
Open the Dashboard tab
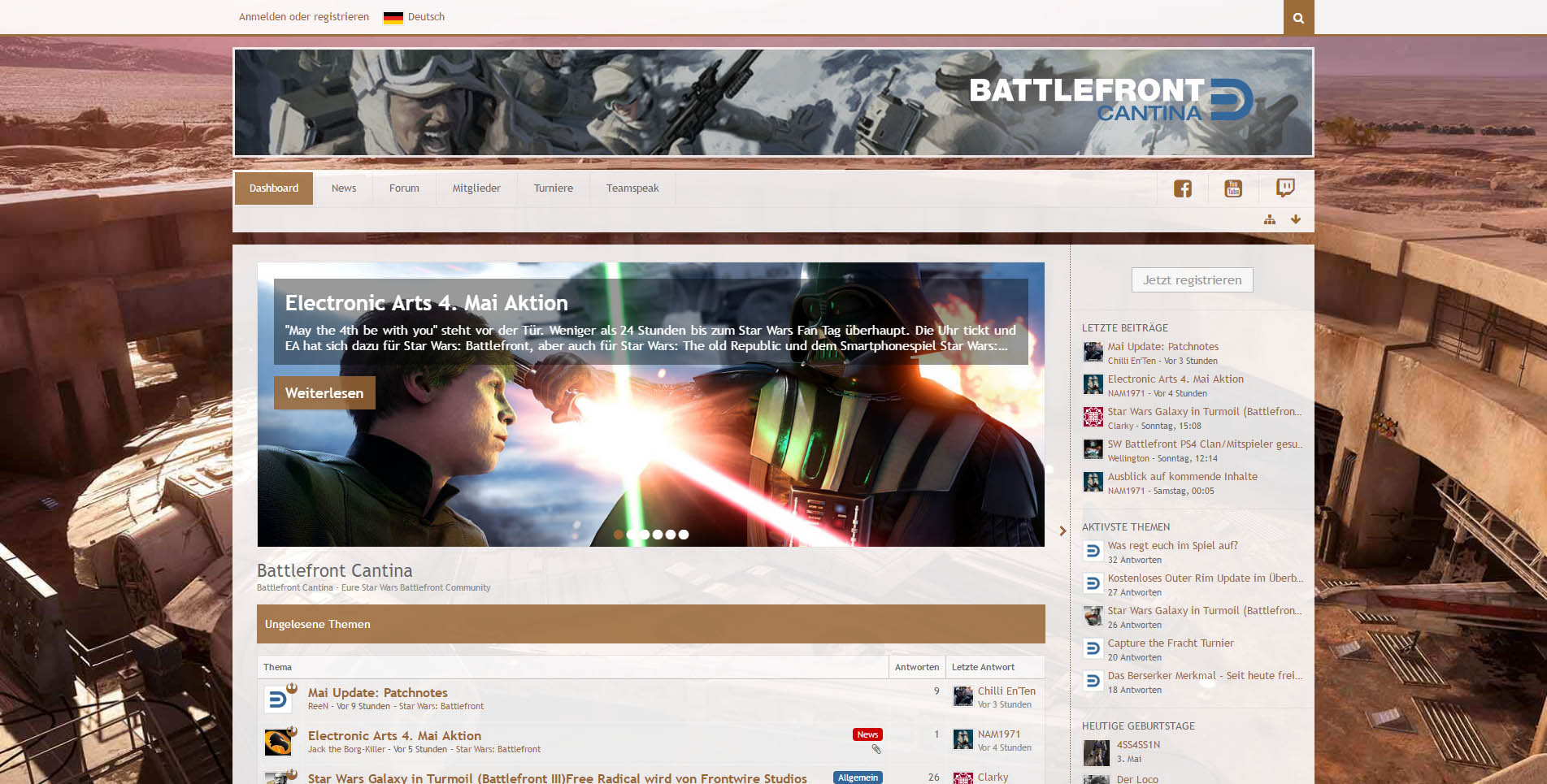(x=274, y=188)
